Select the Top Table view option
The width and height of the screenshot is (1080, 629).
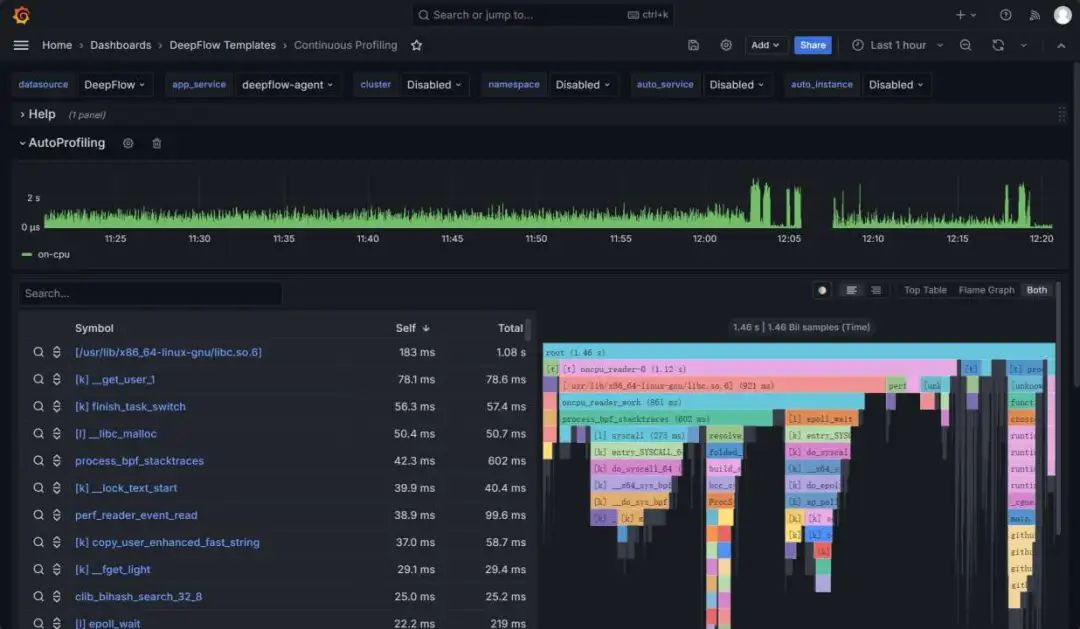(x=925, y=290)
